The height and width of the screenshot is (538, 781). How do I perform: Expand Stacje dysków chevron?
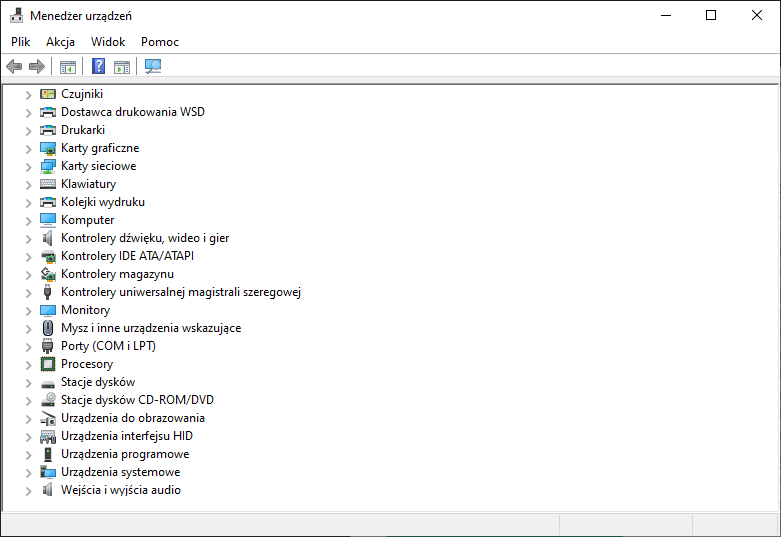point(28,383)
